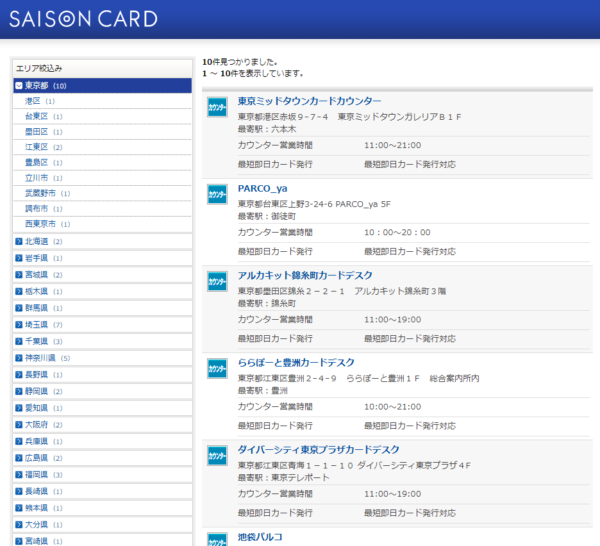The image size is (600, 546).
Task: Expand the 千葉県 (3) area
Action: pyautogui.click(x=103, y=341)
